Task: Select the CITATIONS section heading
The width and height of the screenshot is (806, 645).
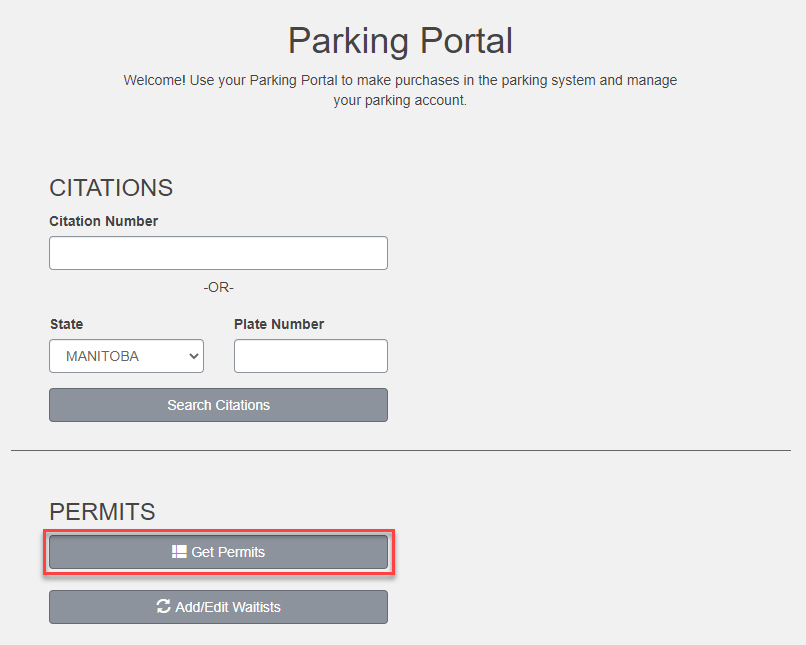Action: tap(111, 188)
